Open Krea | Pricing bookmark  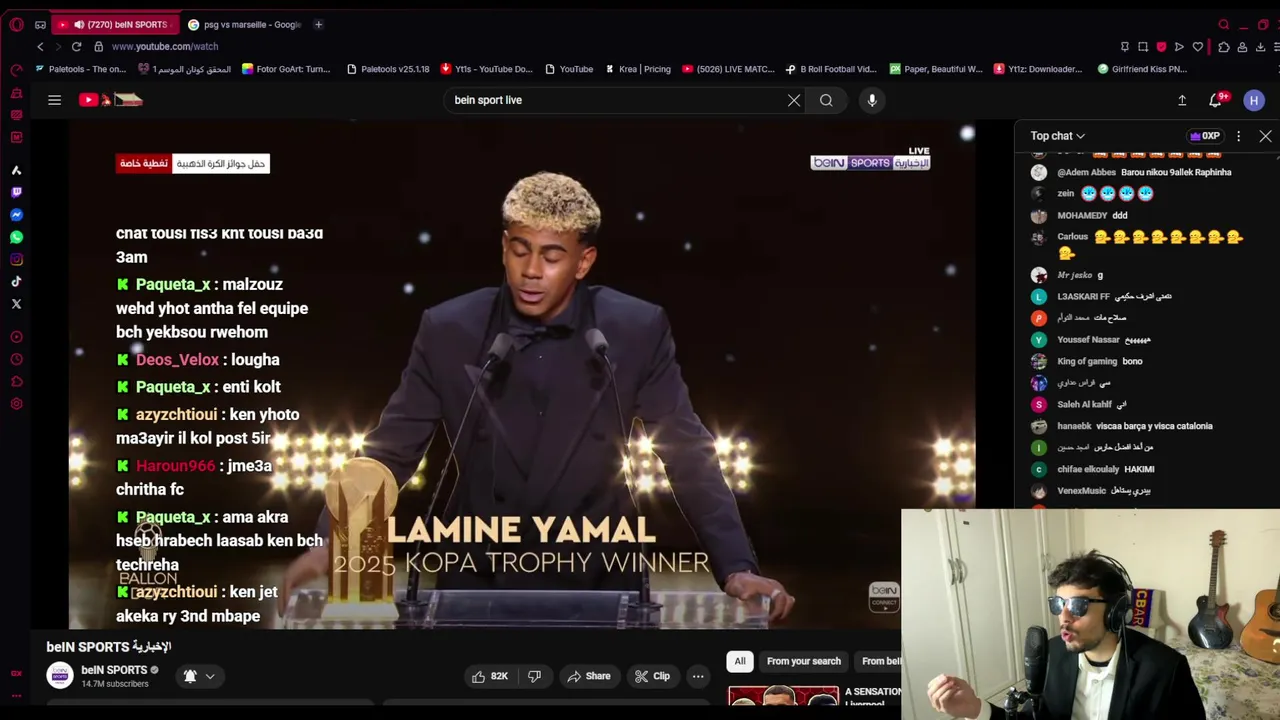[x=636, y=69]
